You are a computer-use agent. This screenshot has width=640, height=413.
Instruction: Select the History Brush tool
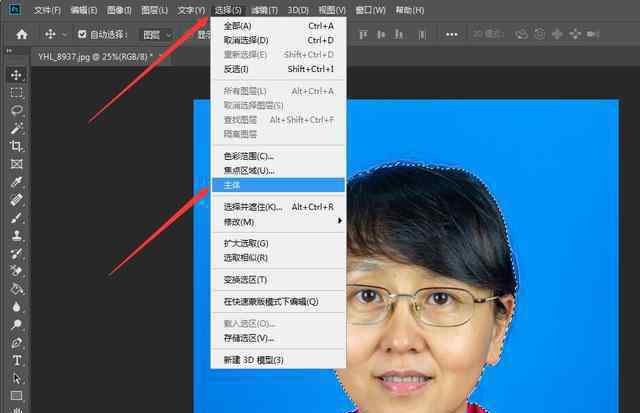point(16,253)
